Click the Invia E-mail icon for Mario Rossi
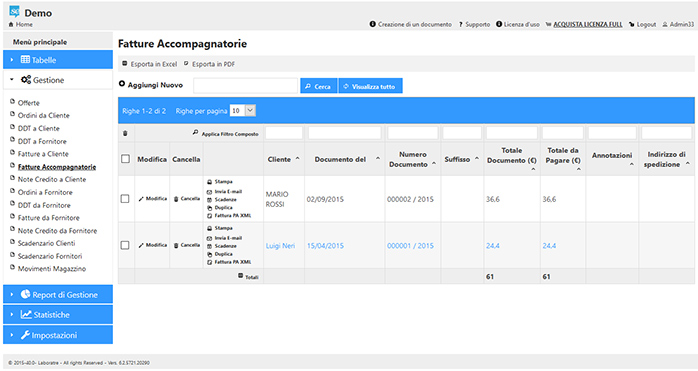 point(209,192)
